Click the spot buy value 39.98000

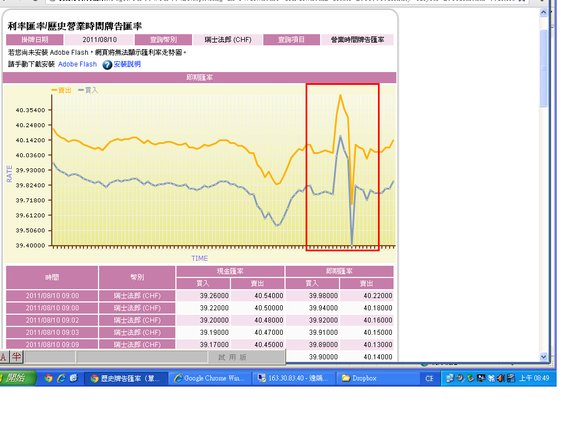point(323,296)
